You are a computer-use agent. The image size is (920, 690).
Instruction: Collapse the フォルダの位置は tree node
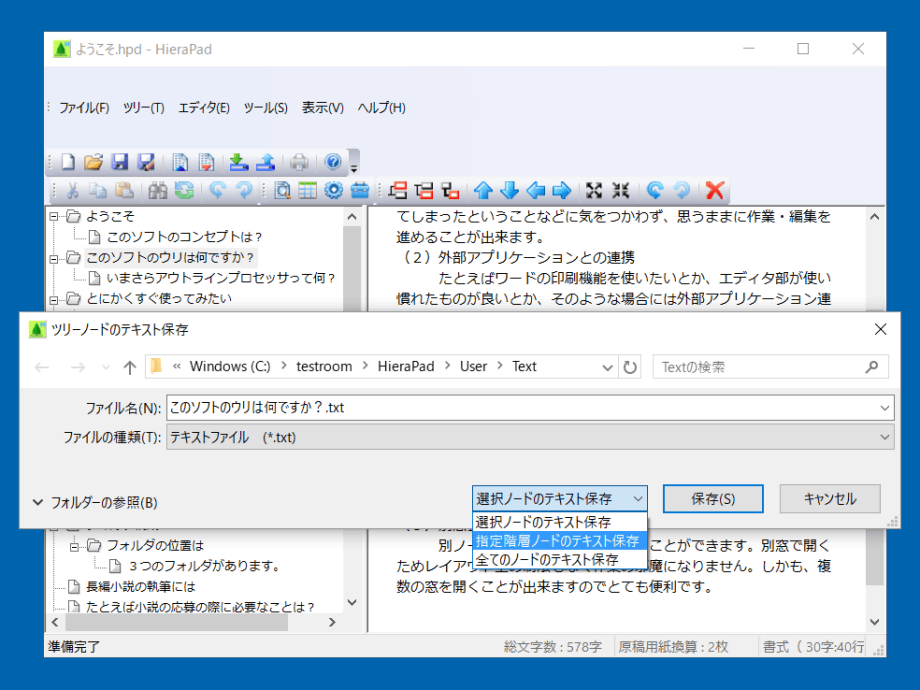coord(74,546)
